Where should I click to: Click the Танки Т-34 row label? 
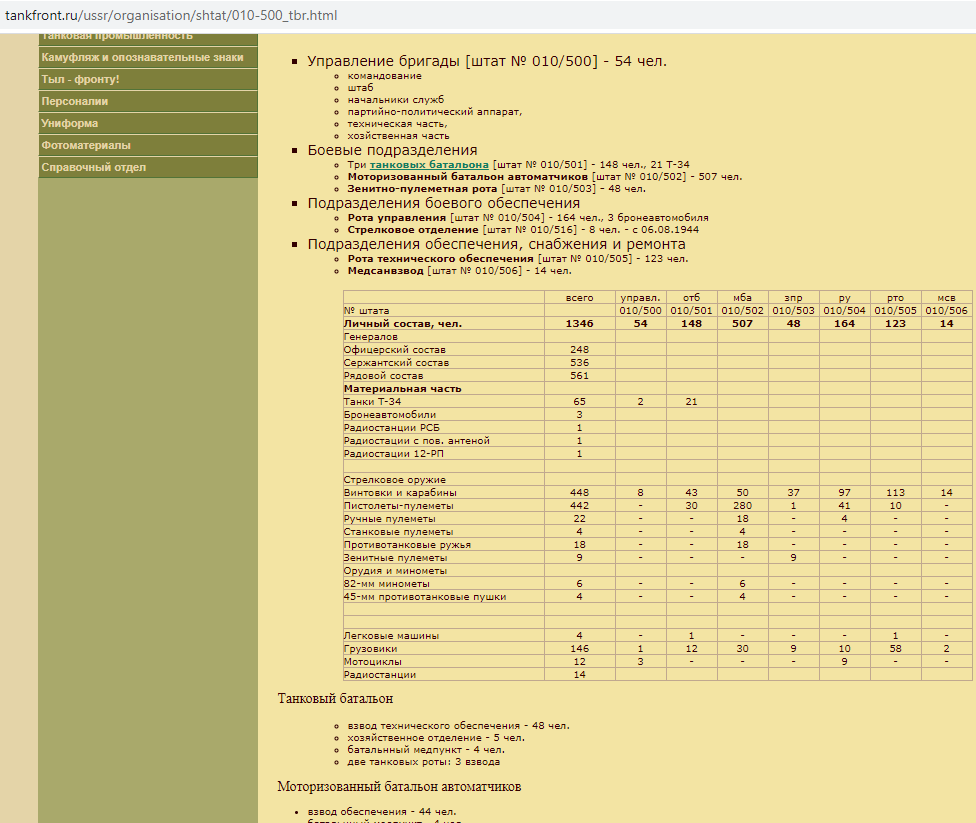click(372, 402)
